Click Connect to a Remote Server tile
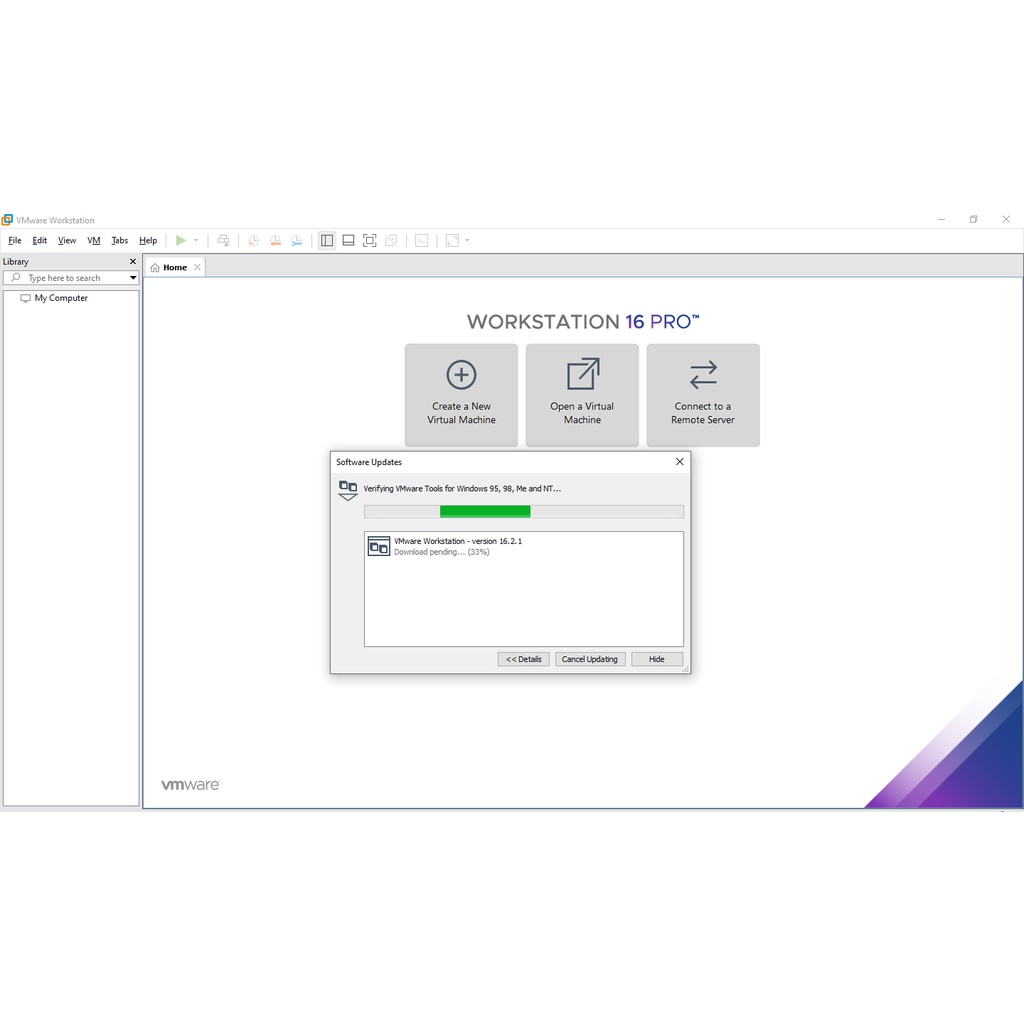This screenshot has height=1024, width=1024. 703,395
